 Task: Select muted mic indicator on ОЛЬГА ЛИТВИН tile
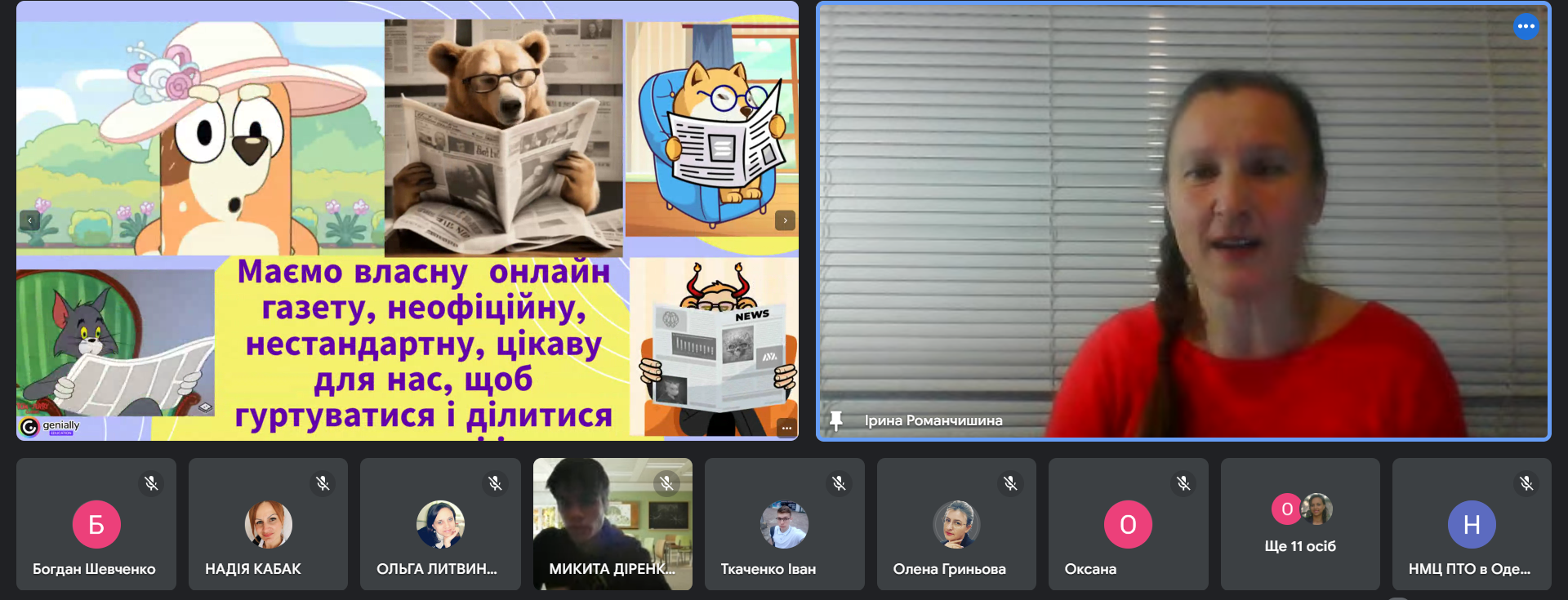click(495, 483)
